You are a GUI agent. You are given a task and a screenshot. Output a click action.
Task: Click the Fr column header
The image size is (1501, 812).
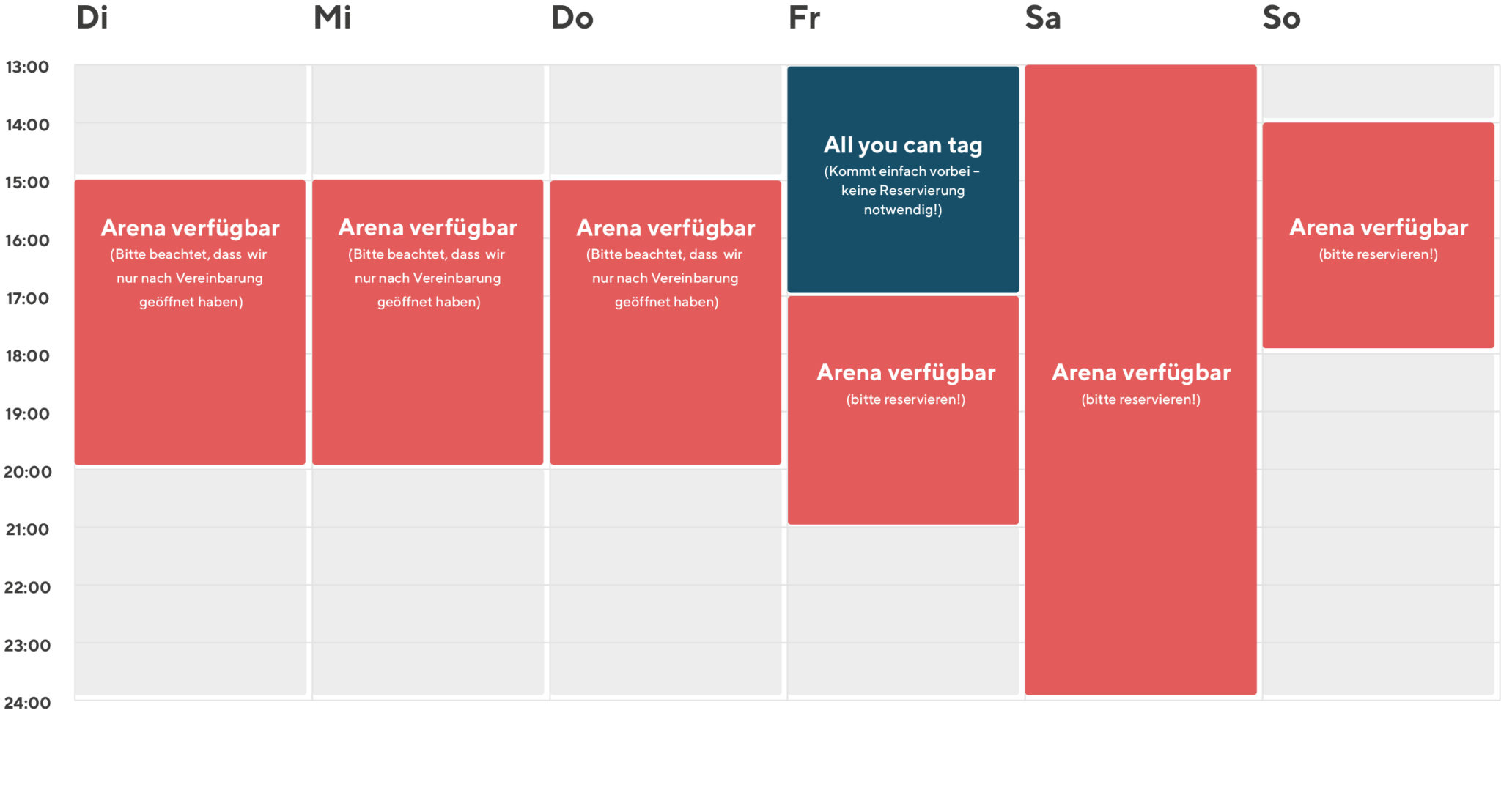point(805,18)
